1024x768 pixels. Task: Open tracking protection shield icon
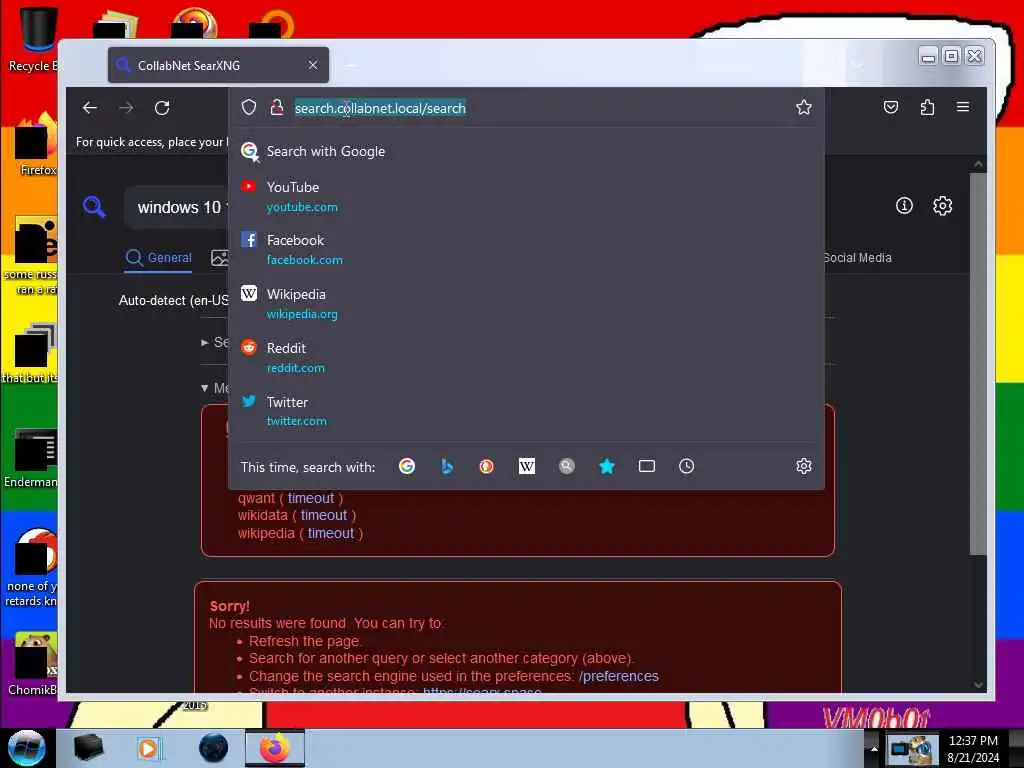click(x=249, y=107)
